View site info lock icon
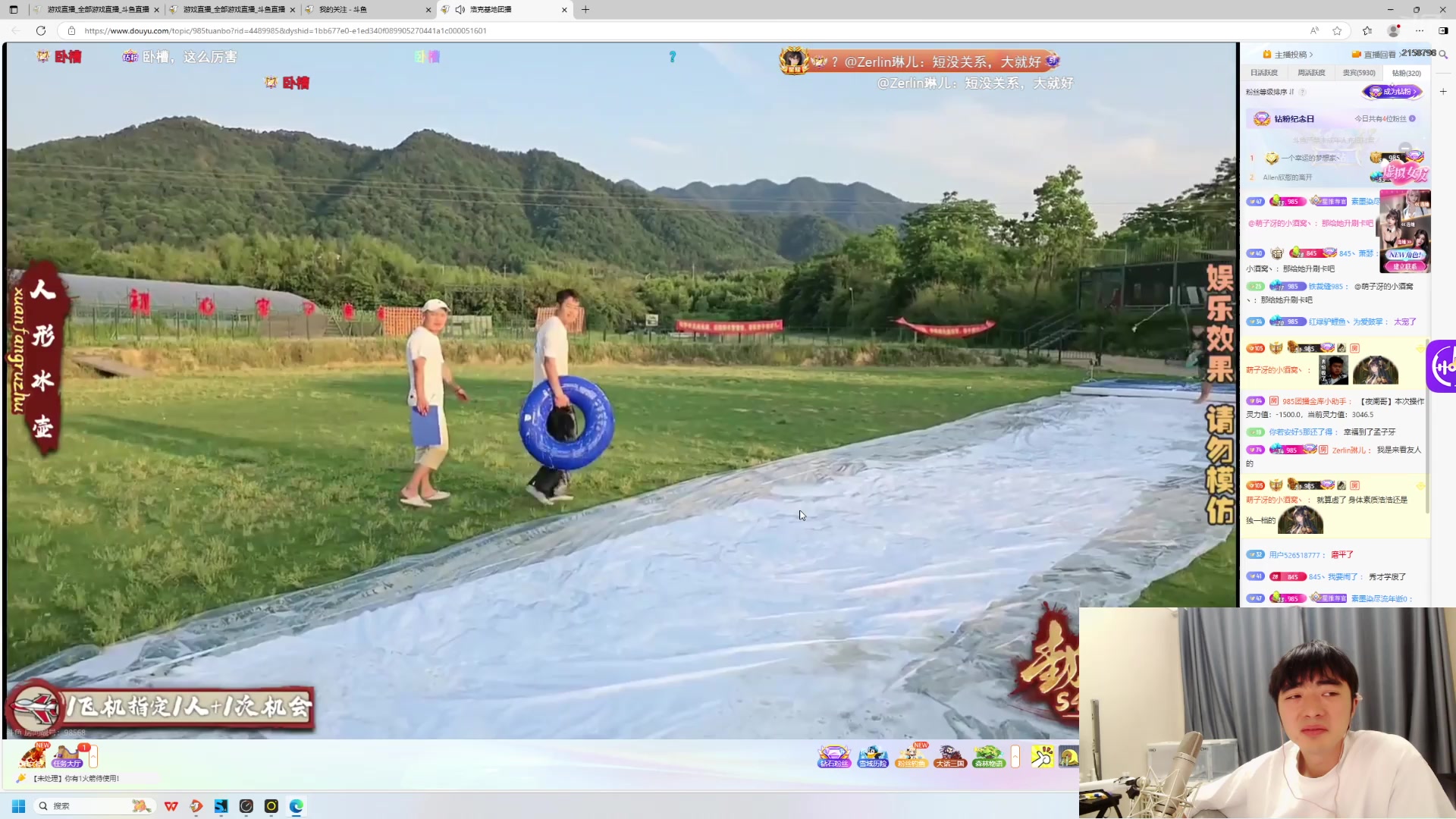Viewport: 1456px width, 819px height. pos(71,31)
